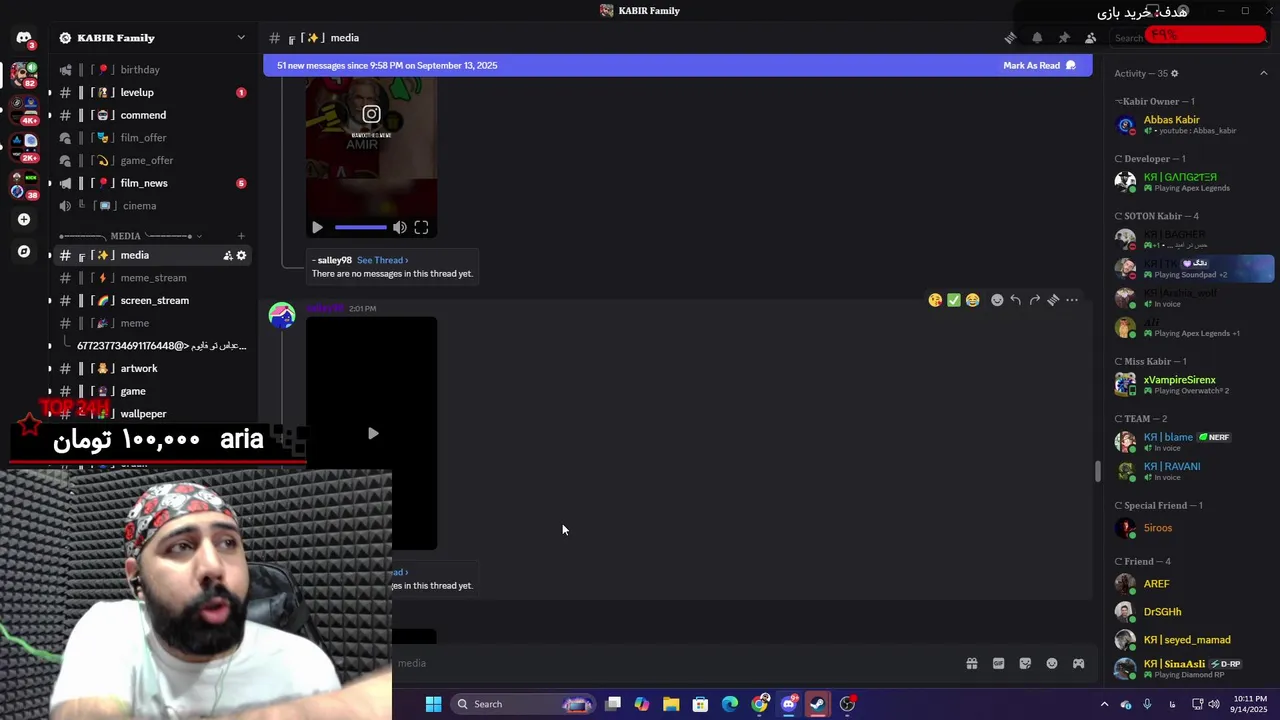This screenshot has height=720, width=1280.
Task: Collapse the Activity section chevron
Action: click(x=1264, y=73)
